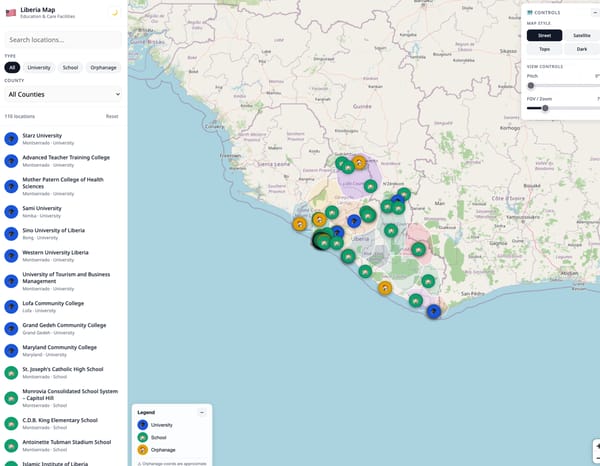Click the blue University legend icon
Image resolution: width=600 pixels, height=466 pixels.
(142, 425)
